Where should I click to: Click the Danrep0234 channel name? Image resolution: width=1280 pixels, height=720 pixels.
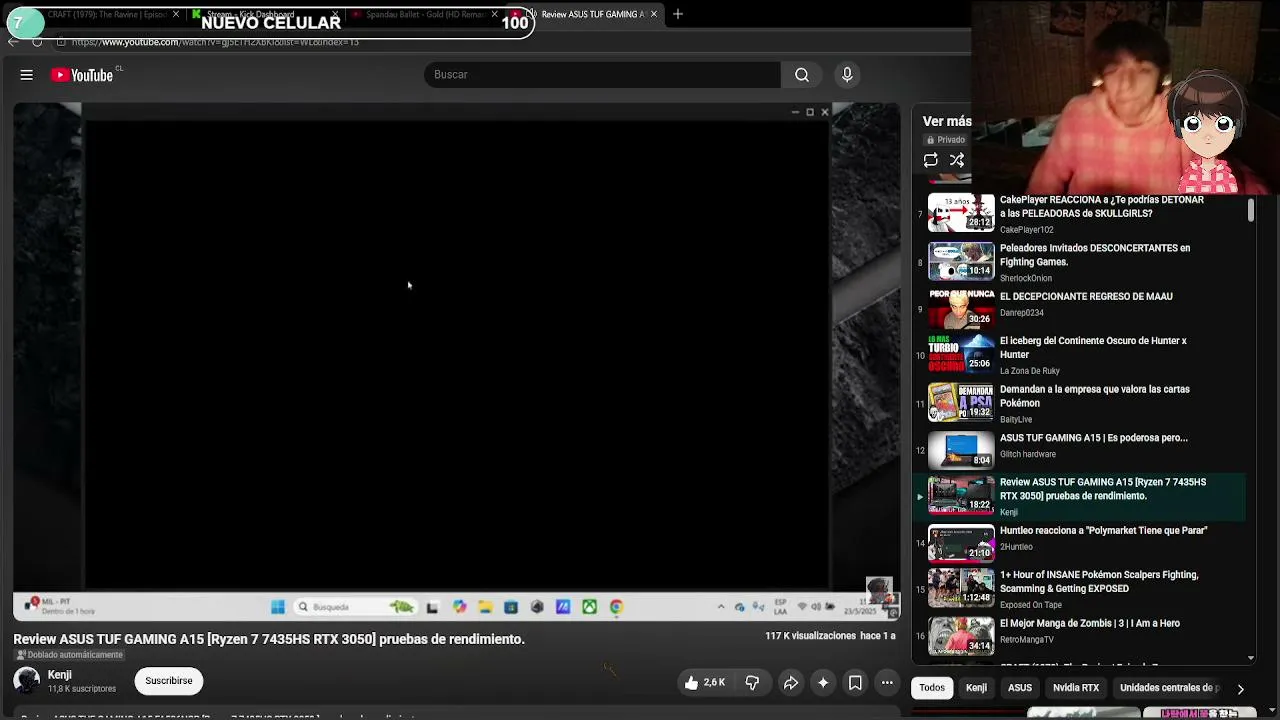[1022, 313]
